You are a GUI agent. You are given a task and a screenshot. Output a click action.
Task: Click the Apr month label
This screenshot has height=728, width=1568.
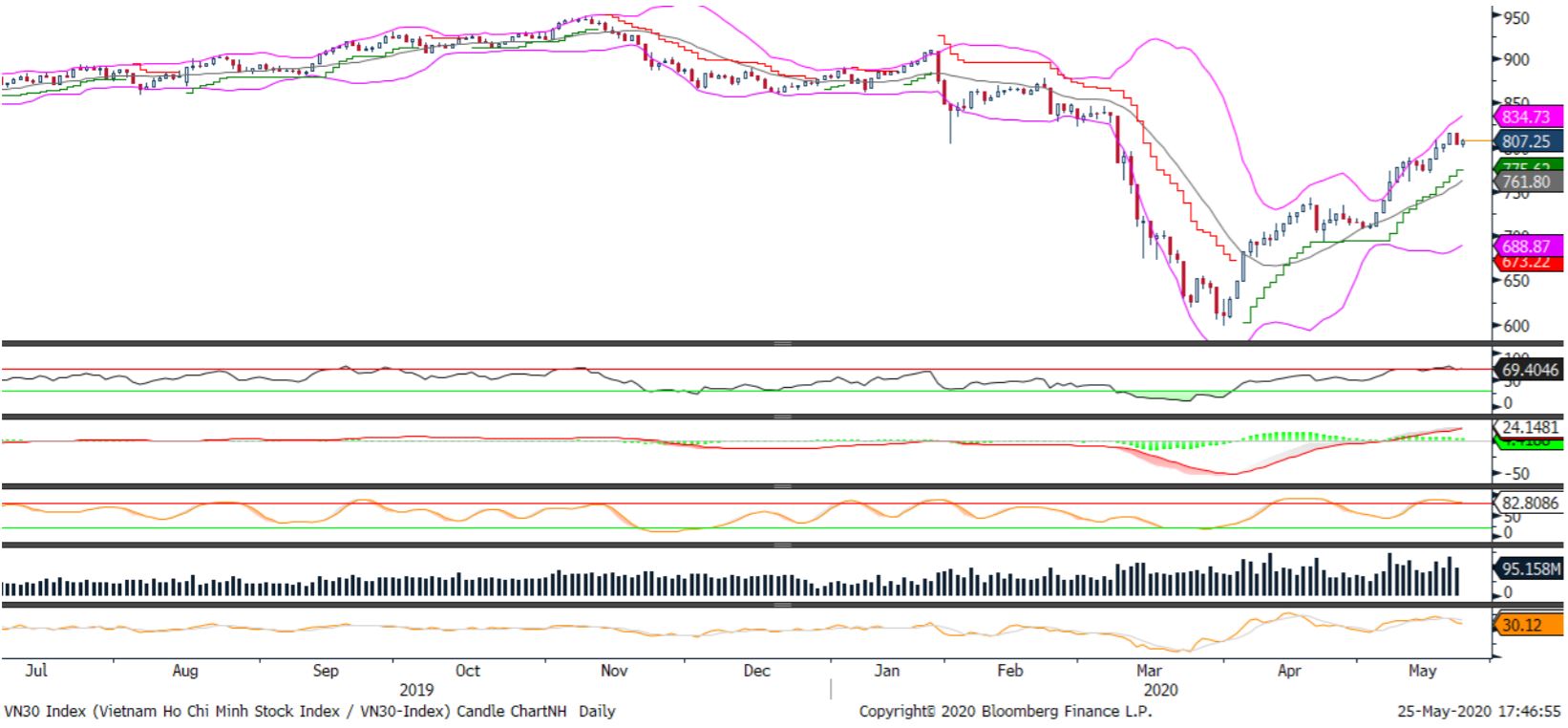pyautogui.click(x=1289, y=671)
